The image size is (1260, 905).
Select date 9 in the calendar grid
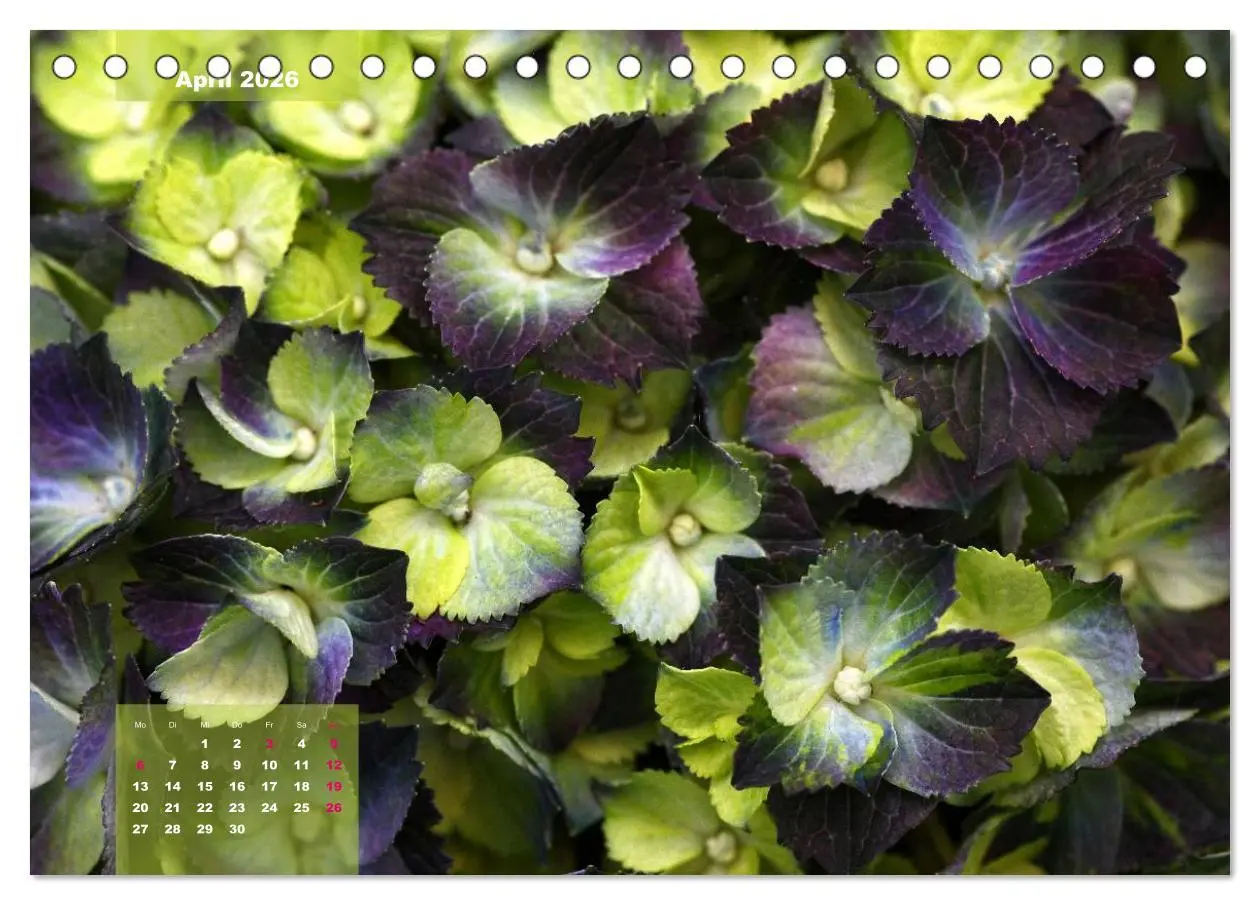(x=237, y=765)
